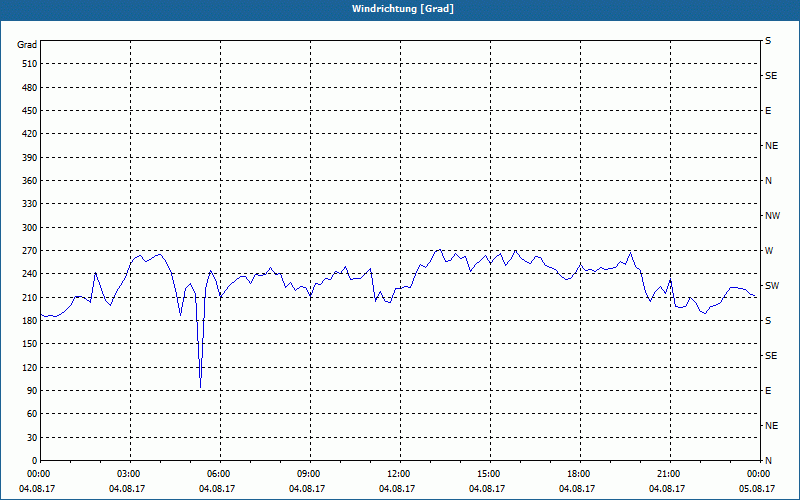Select the 450 y-axis label
This screenshot has height=500, width=800.
[29, 111]
